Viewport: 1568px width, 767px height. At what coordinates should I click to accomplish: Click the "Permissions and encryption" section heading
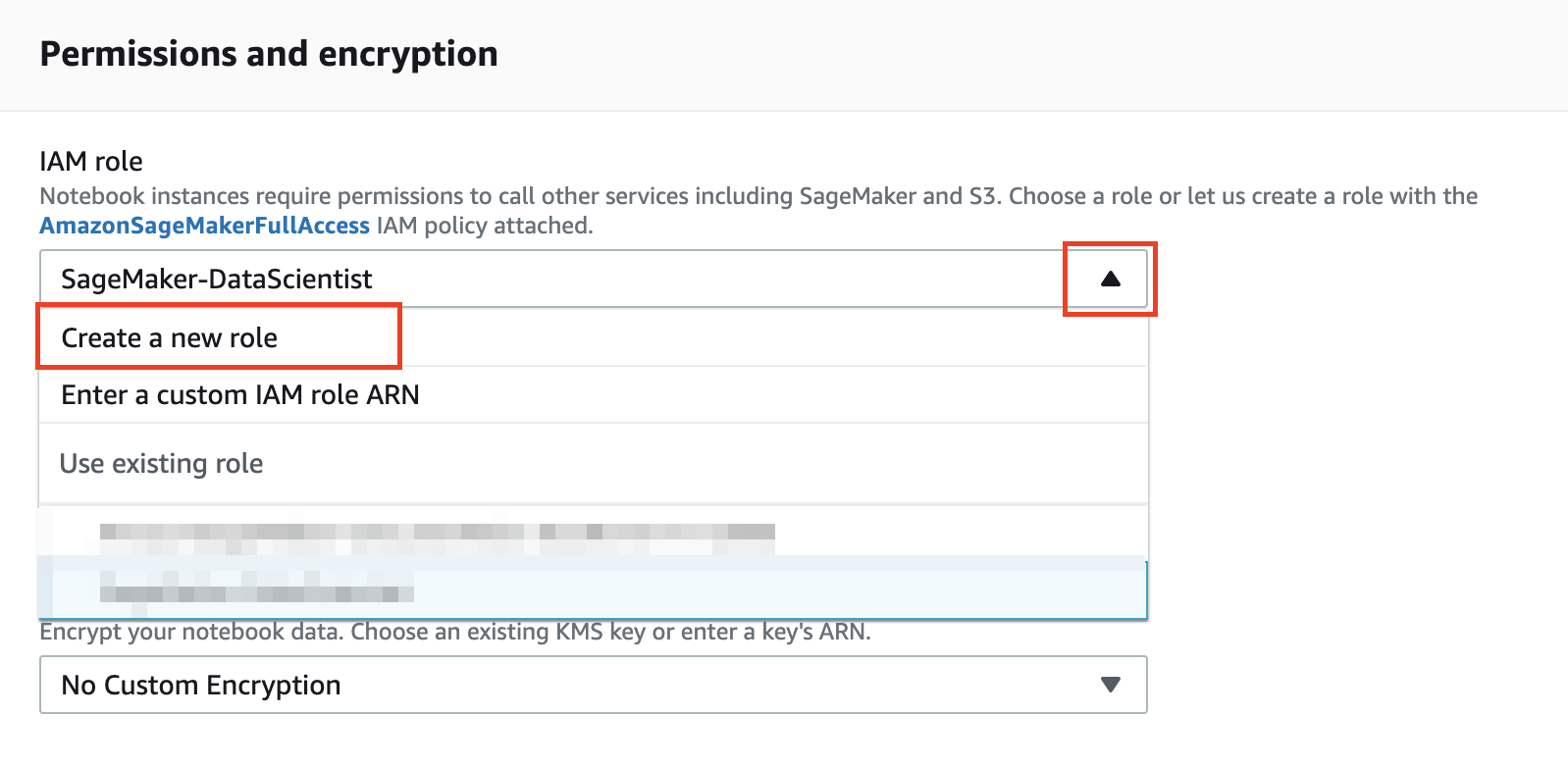[269, 54]
